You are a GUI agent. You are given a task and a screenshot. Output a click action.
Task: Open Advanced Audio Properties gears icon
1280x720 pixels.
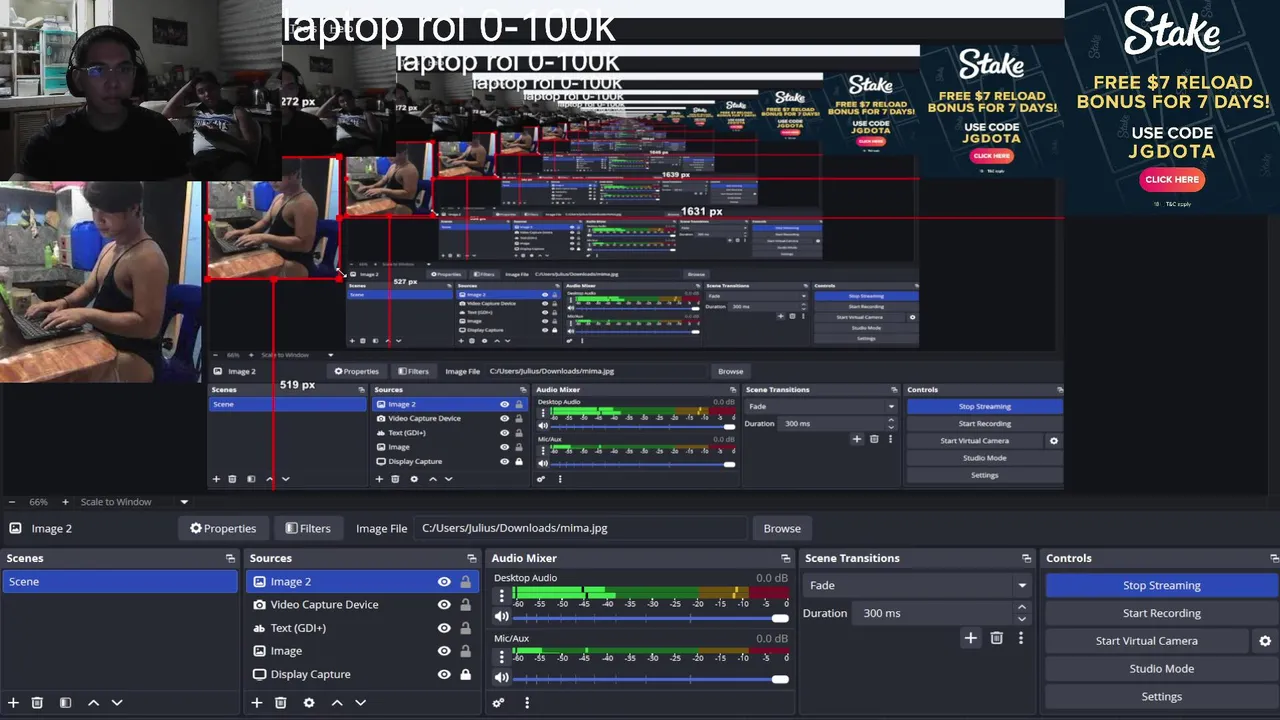coord(499,703)
